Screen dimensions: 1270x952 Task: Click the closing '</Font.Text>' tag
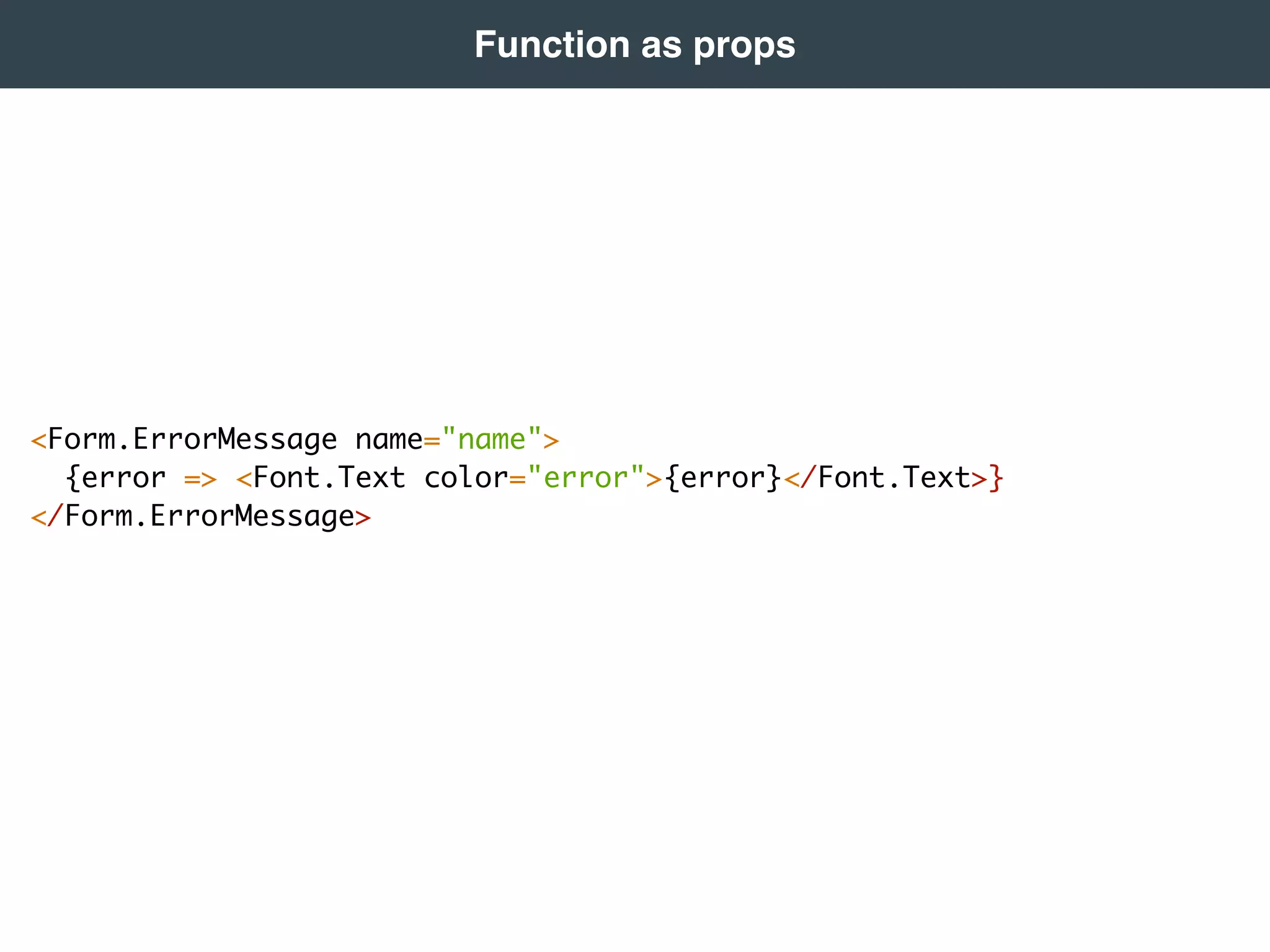(x=885, y=478)
